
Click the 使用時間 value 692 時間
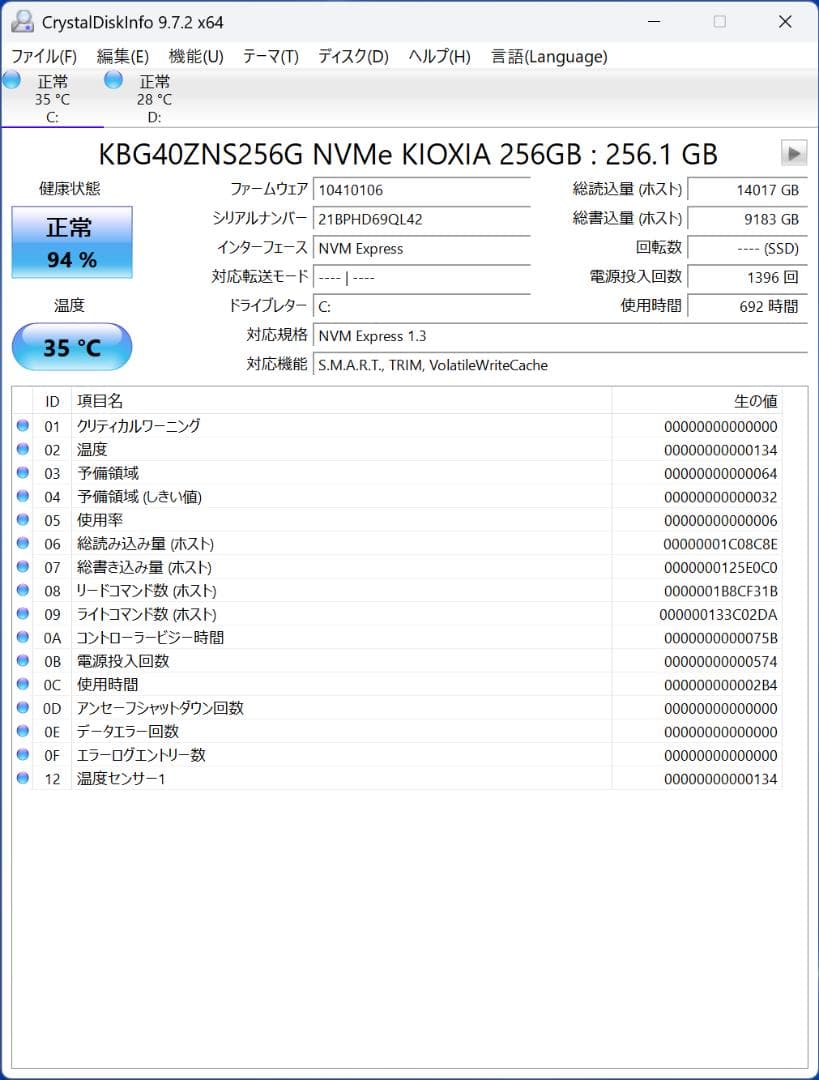(747, 307)
